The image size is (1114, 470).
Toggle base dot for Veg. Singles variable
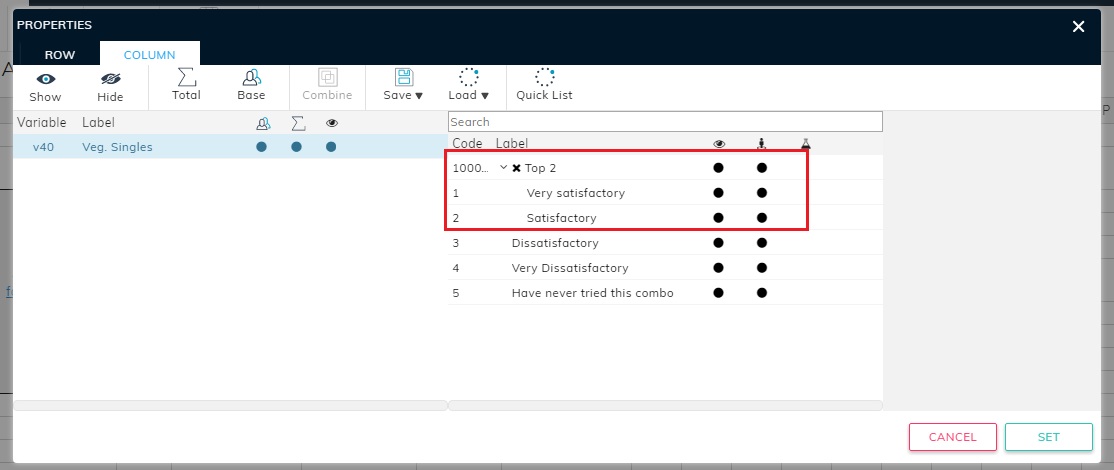(x=261, y=147)
